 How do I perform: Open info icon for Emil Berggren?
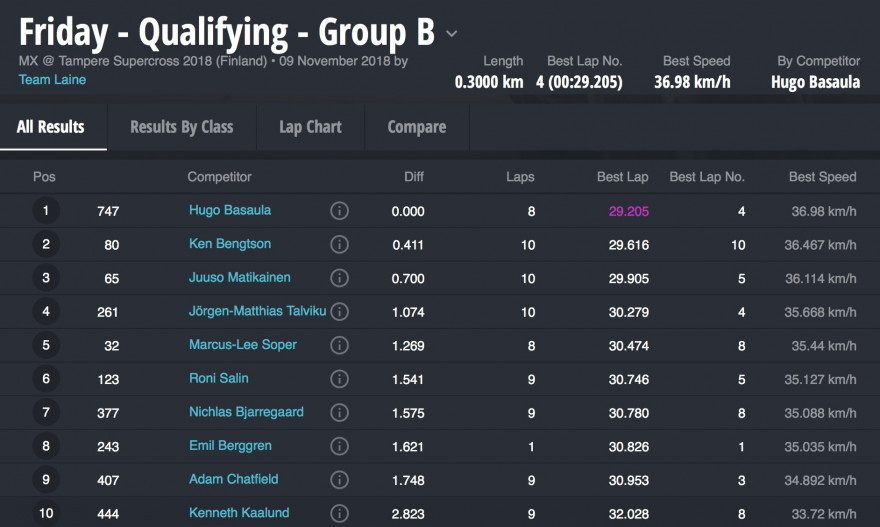point(339,446)
